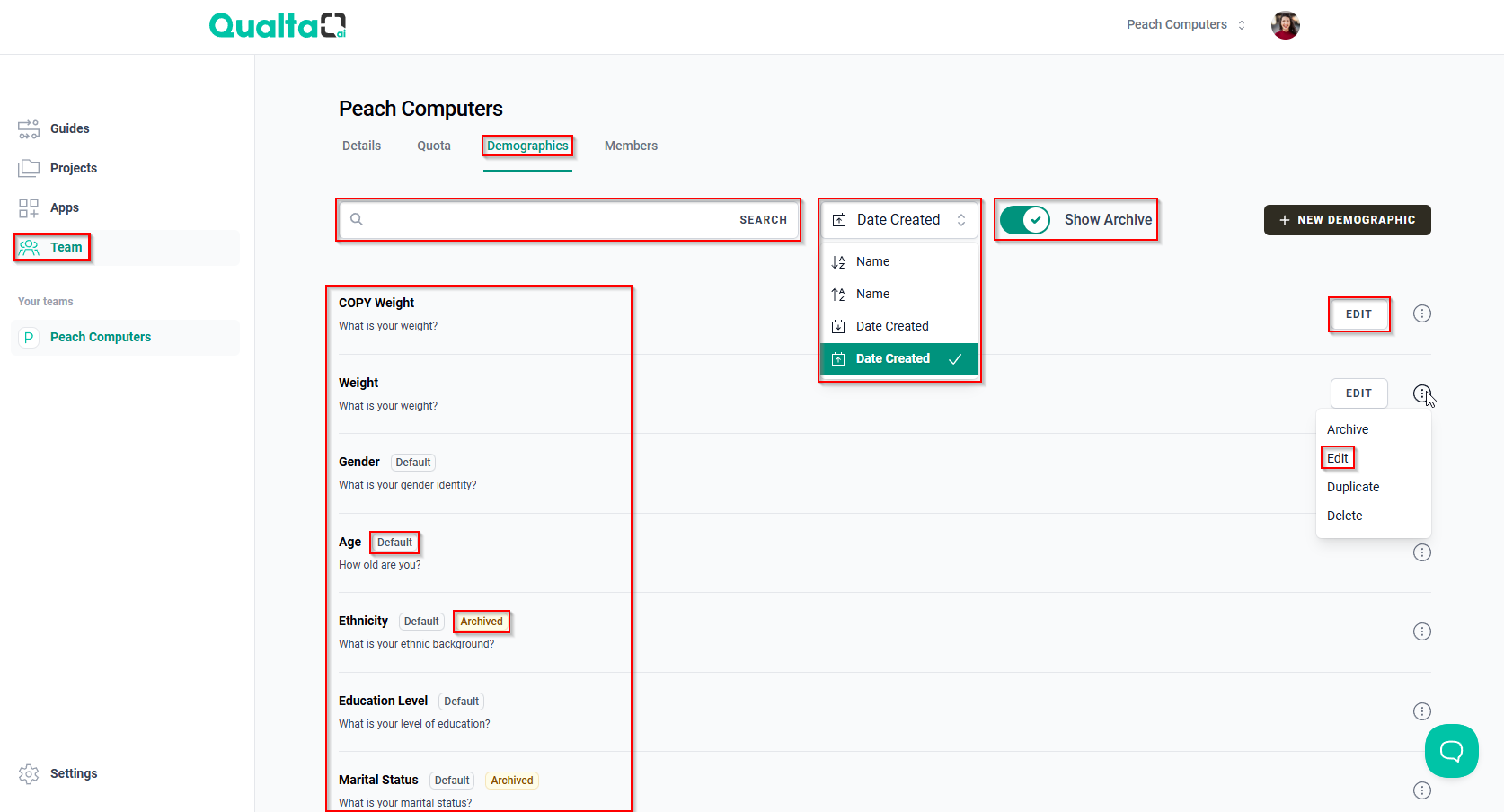Viewport: 1504px width, 812px height.
Task: Click the Qualta logo
Action: (278, 25)
